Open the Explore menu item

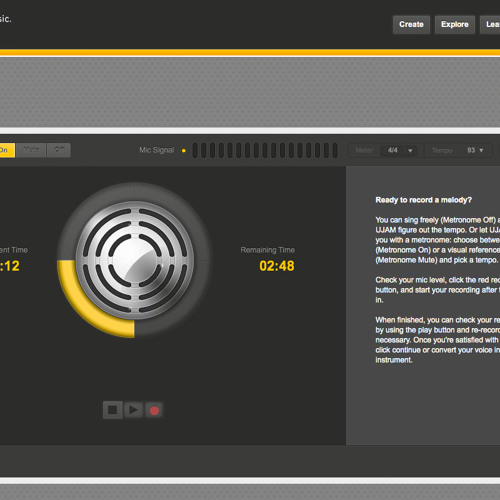coord(455,25)
